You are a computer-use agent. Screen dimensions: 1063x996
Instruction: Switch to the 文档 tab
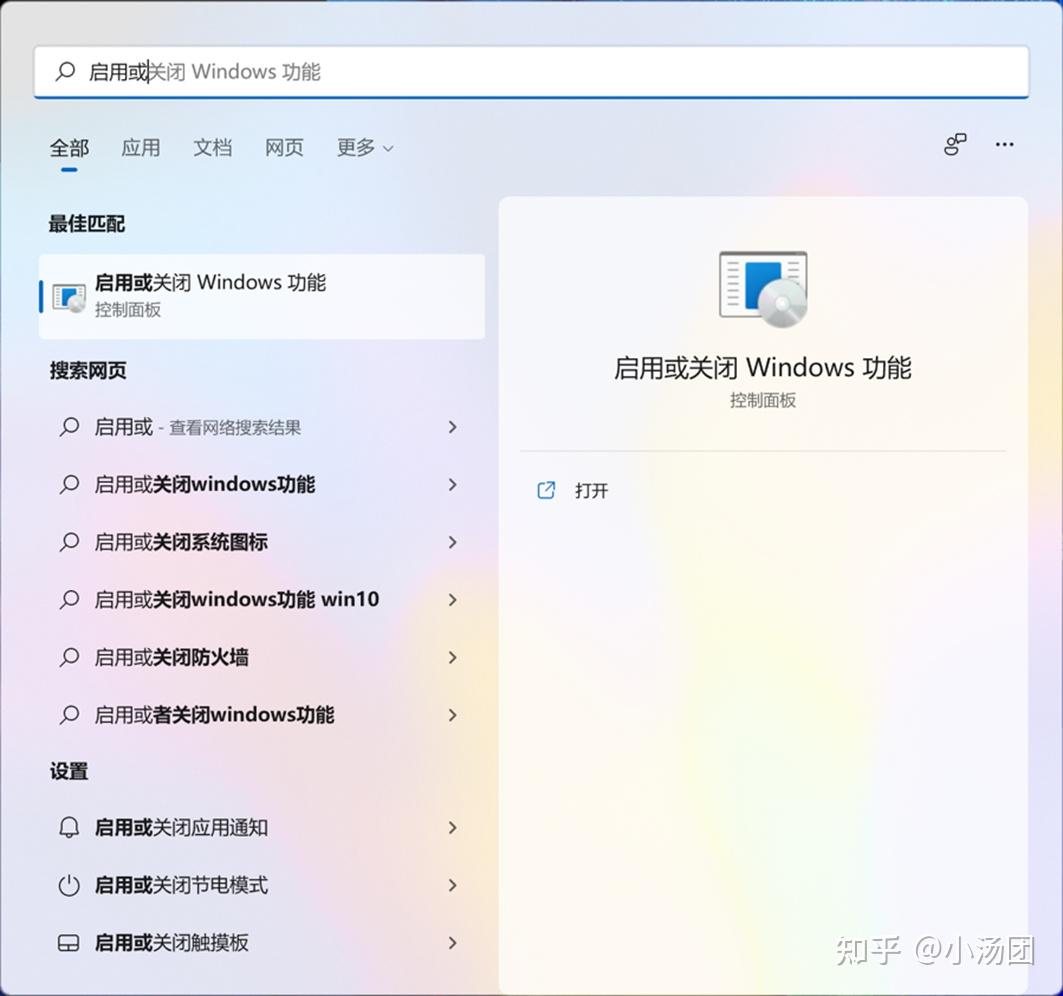click(213, 148)
